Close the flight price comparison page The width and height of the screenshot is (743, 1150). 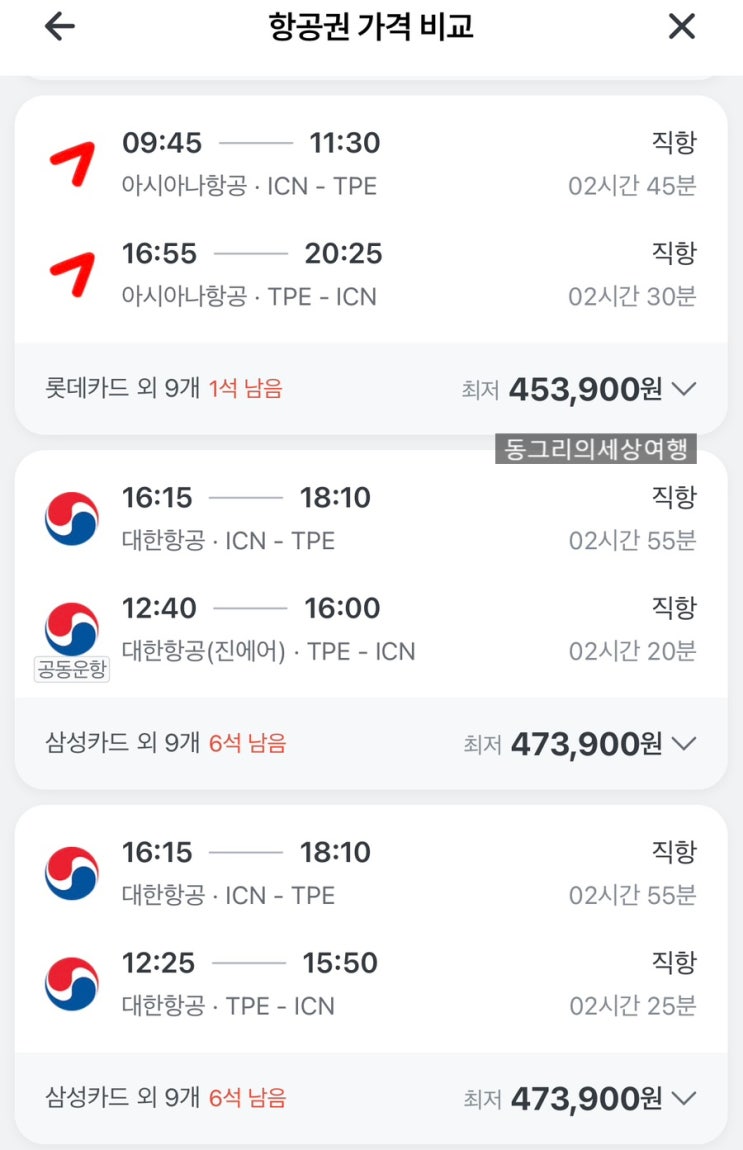681,27
